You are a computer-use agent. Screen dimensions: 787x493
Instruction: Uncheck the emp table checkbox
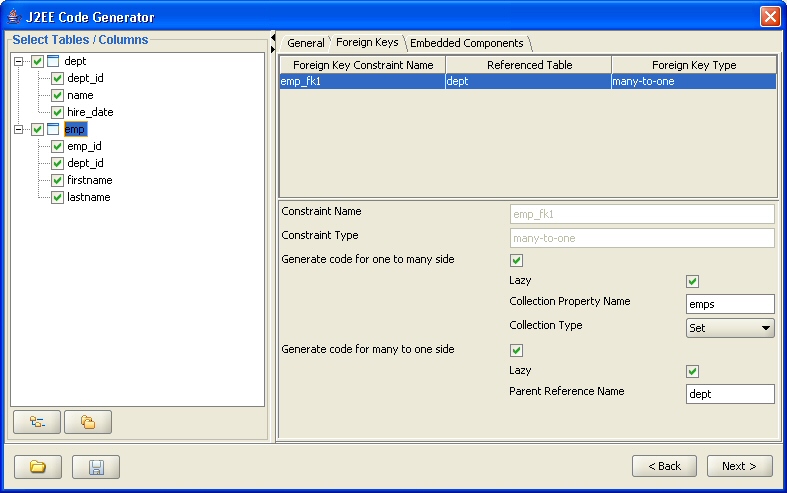(38, 129)
